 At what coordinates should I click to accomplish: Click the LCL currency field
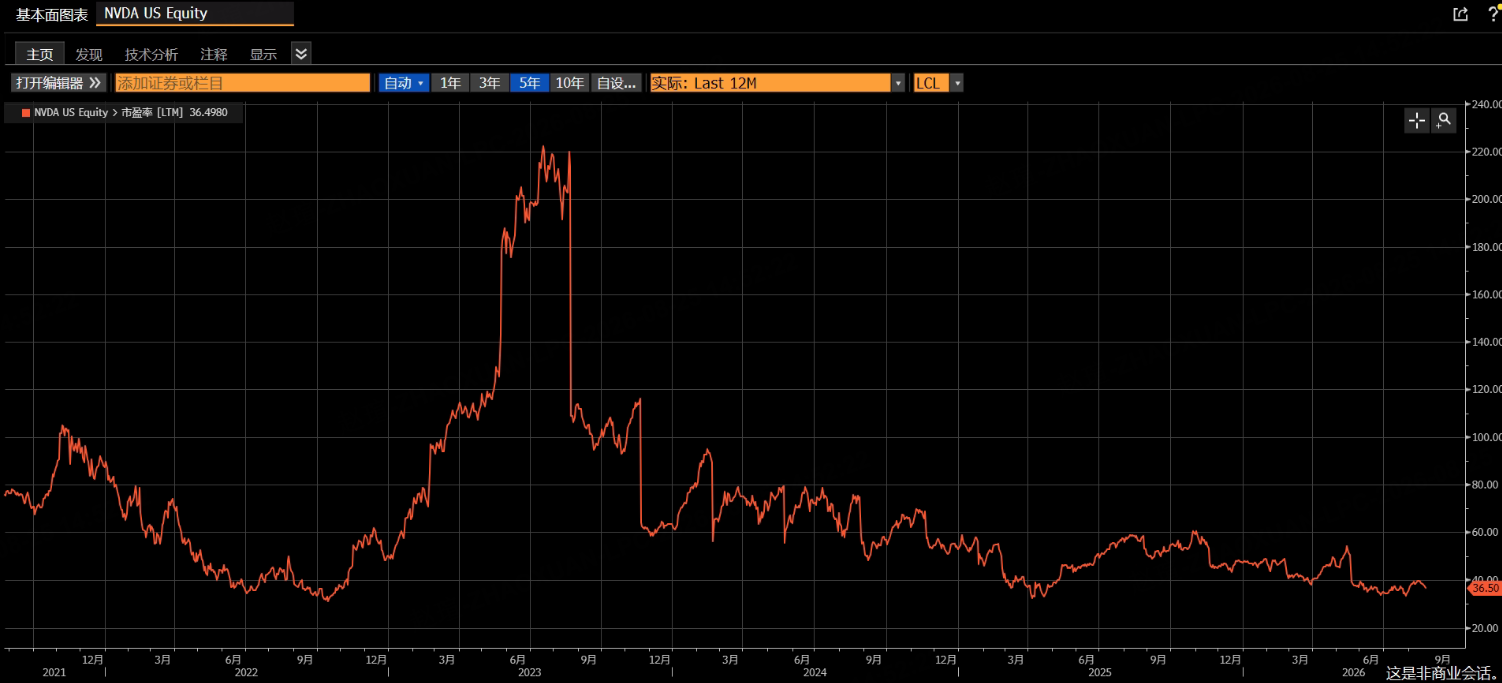click(931, 83)
